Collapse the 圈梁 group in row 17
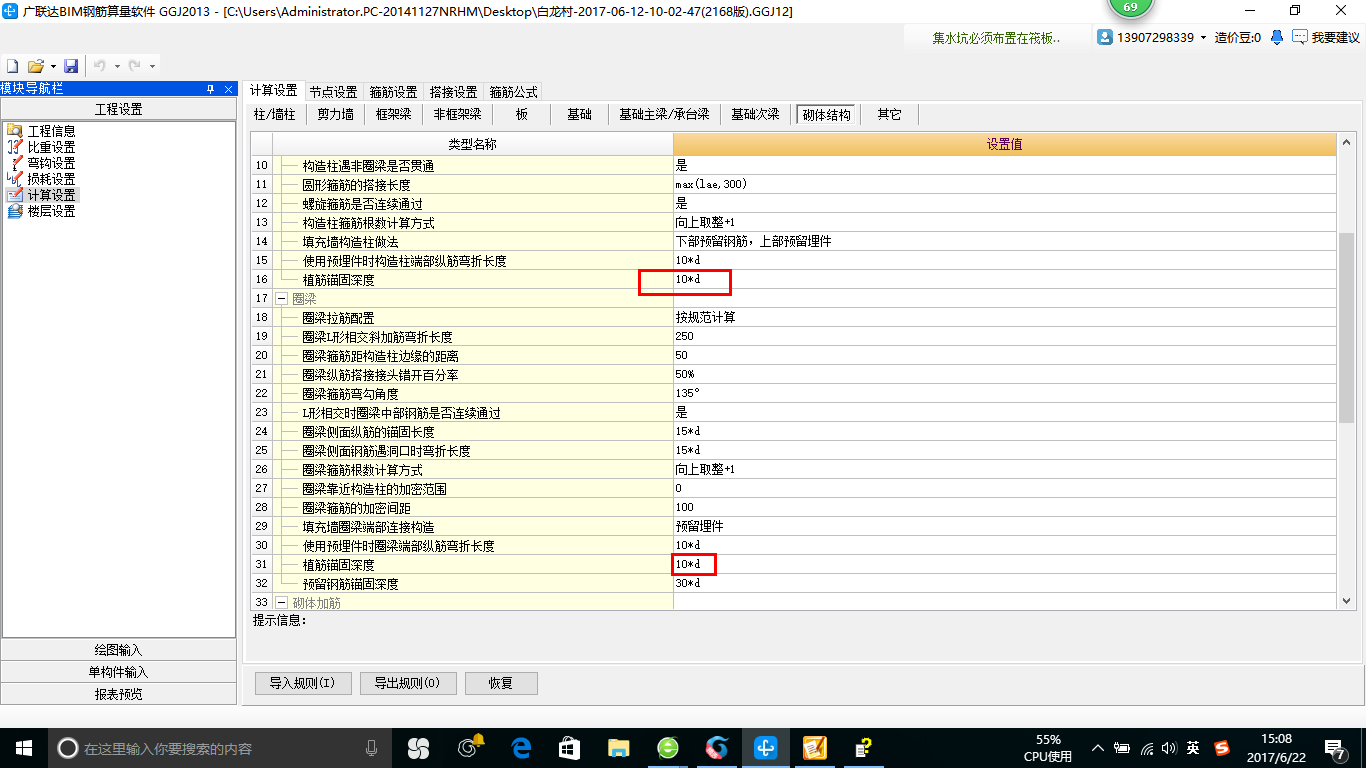The height and width of the screenshot is (768, 1366). pyautogui.click(x=281, y=299)
